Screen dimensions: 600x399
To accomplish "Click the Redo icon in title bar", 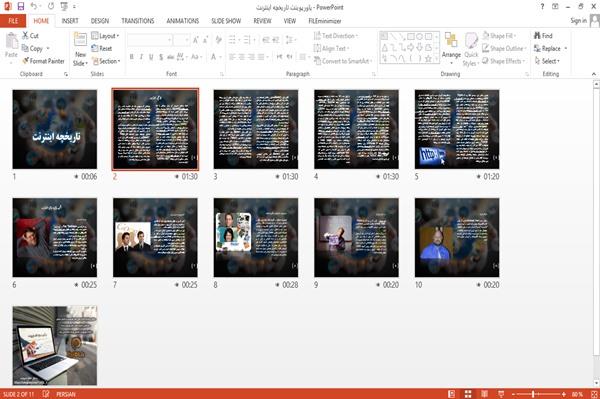I will tap(51, 6).
